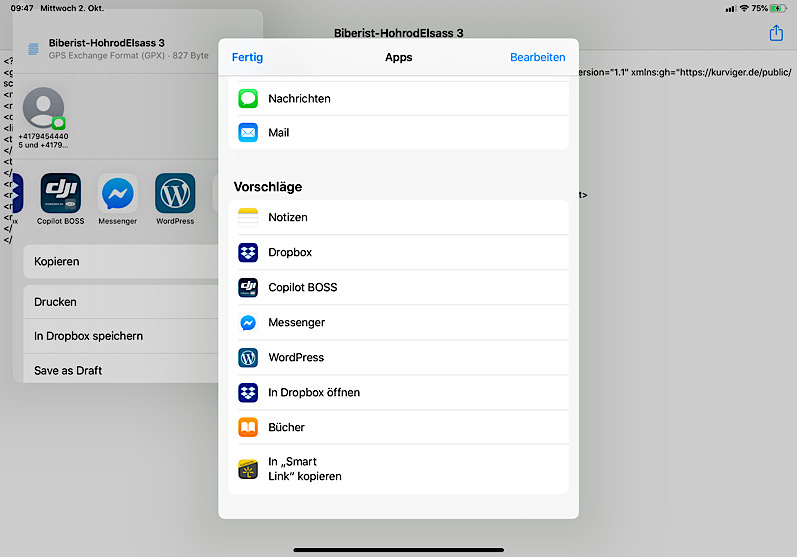Tap the orange Bücher app icon
This screenshot has width=797, height=557.
tap(248, 427)
